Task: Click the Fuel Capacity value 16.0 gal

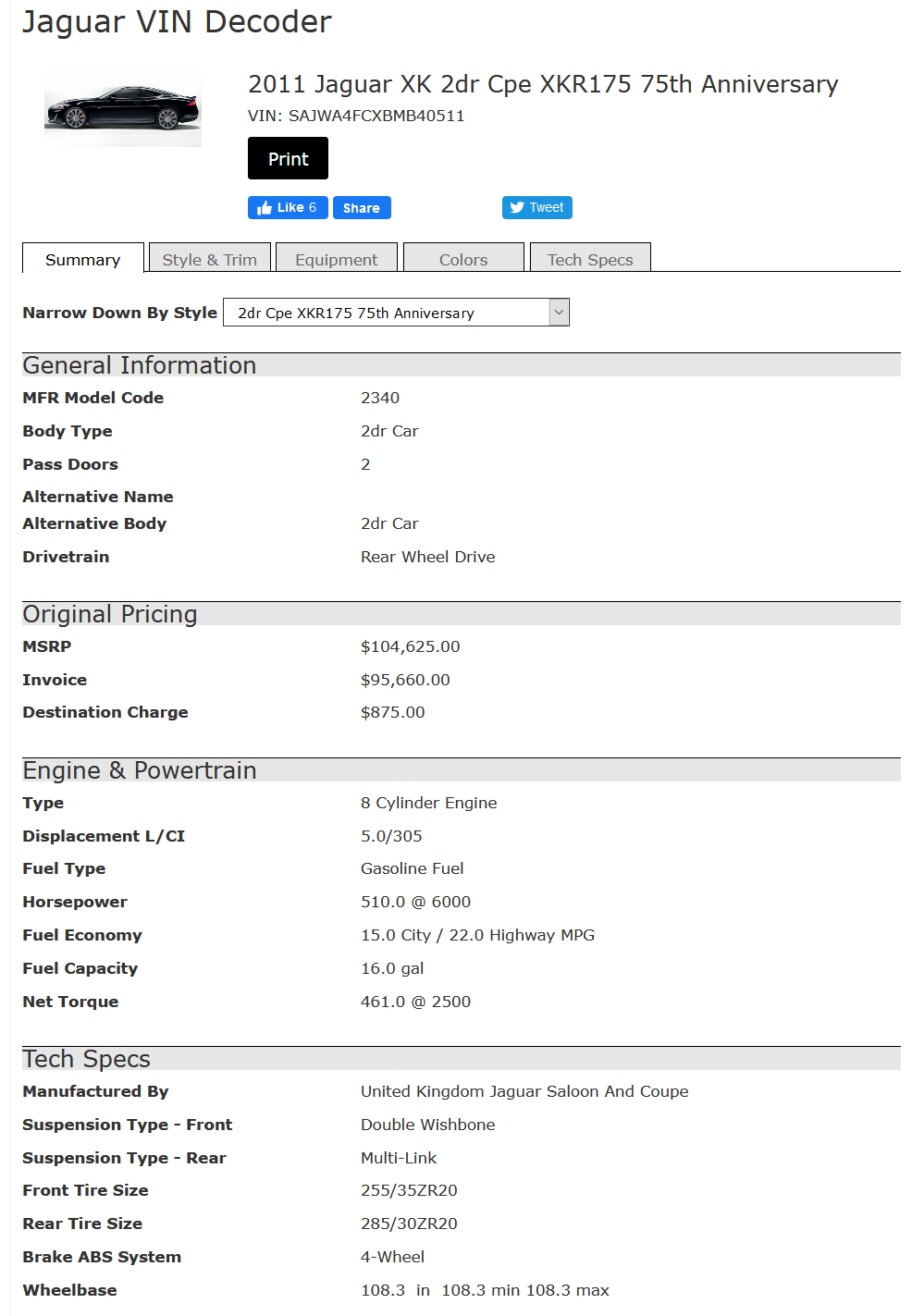Action: [392, 968]
